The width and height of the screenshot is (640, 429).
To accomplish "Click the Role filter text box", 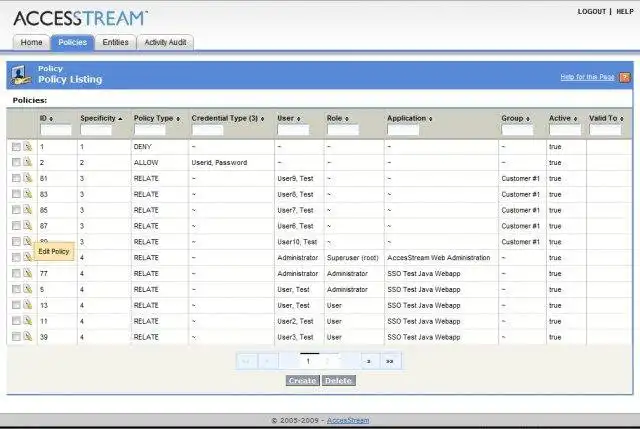I will coord(343,130).
